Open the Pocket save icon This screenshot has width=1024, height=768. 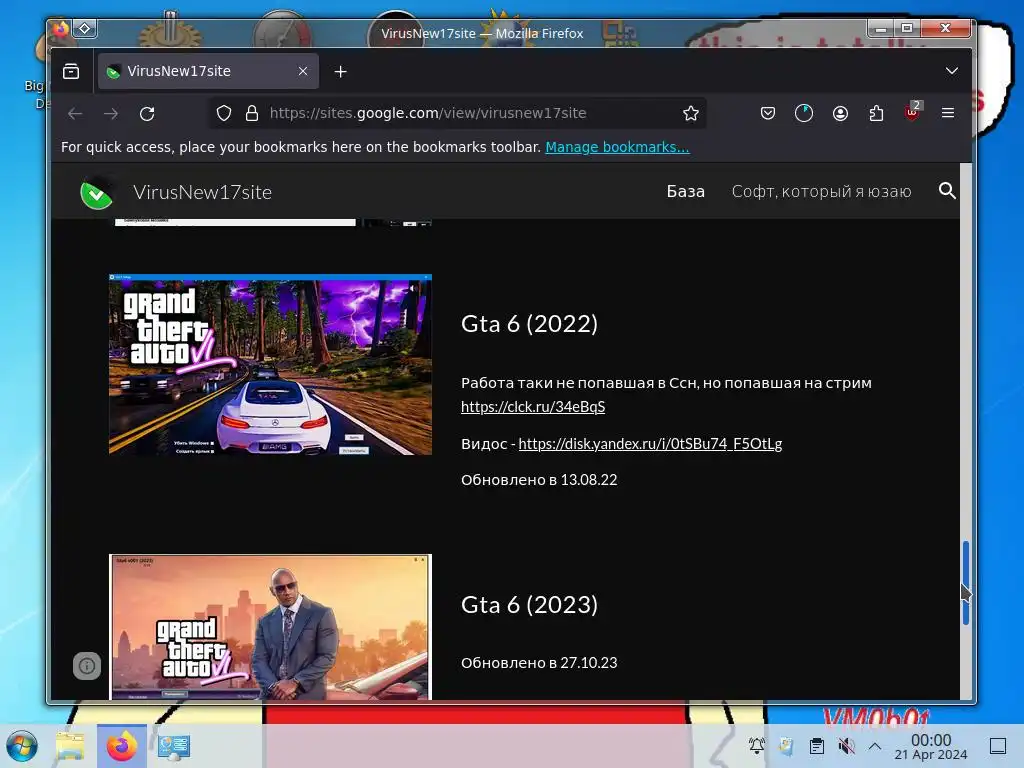768,113
